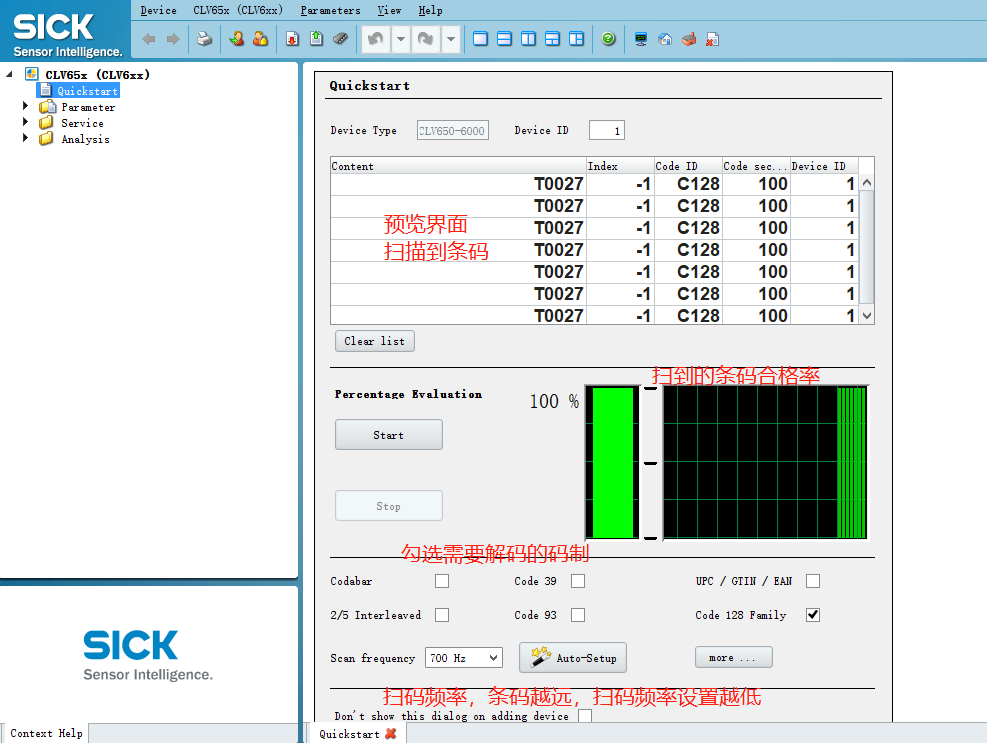Check 'Don't show this dialog on adding device'

[x=585, y=716]
